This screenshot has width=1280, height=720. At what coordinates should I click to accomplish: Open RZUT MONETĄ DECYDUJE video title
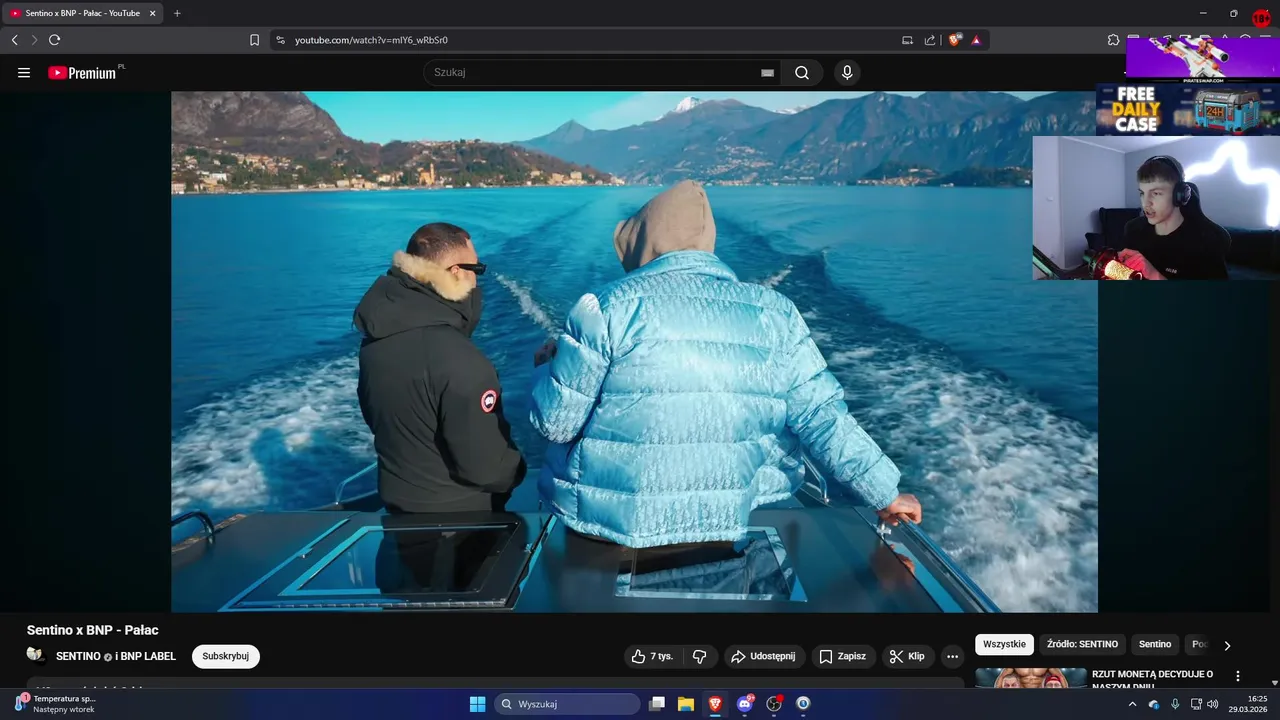pos(1152,680)
